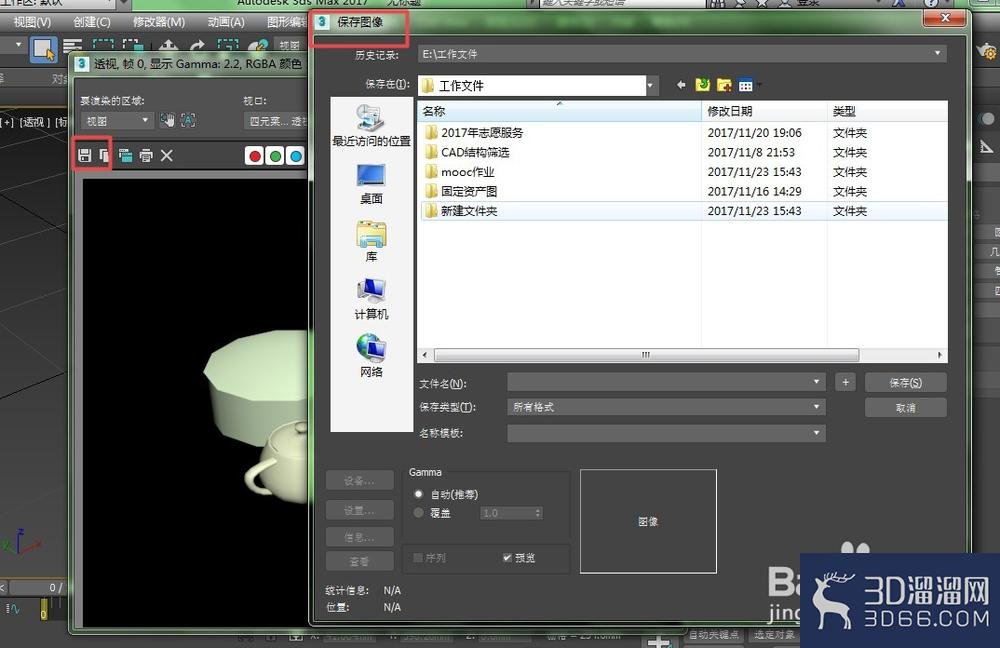Open the view menu grid icon
Viewport: 1000px width, 648px height.
click(x=747, y=85)
